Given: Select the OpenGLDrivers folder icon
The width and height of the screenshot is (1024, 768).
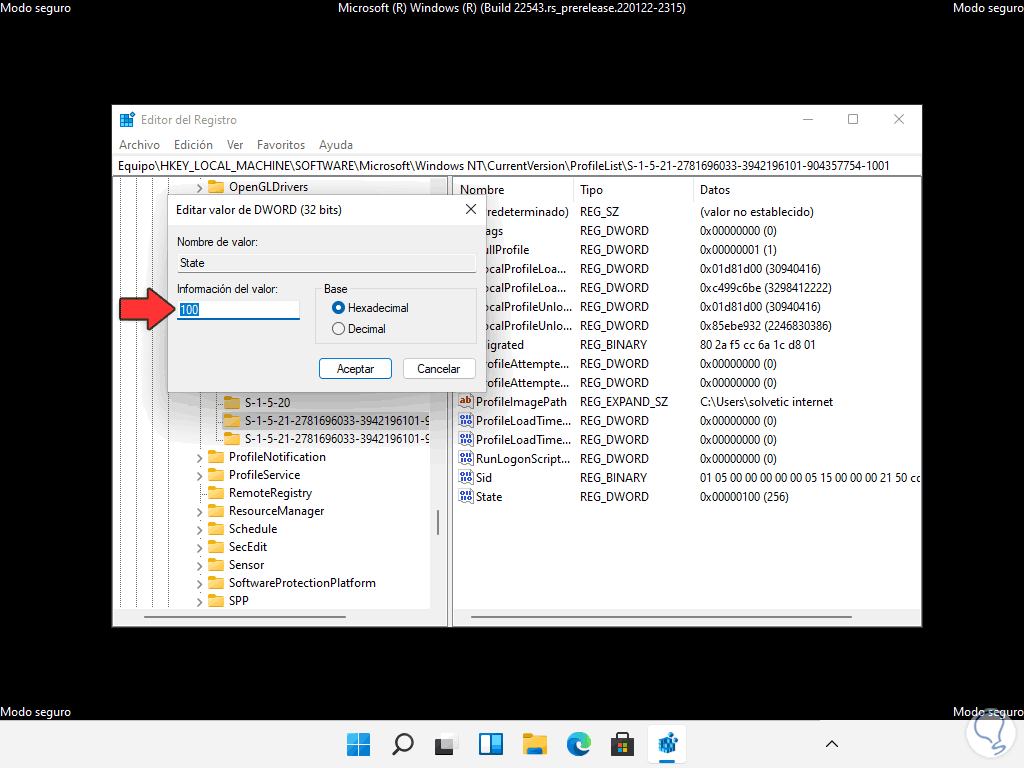Looking at the screenshot, I should click(216, 187).
